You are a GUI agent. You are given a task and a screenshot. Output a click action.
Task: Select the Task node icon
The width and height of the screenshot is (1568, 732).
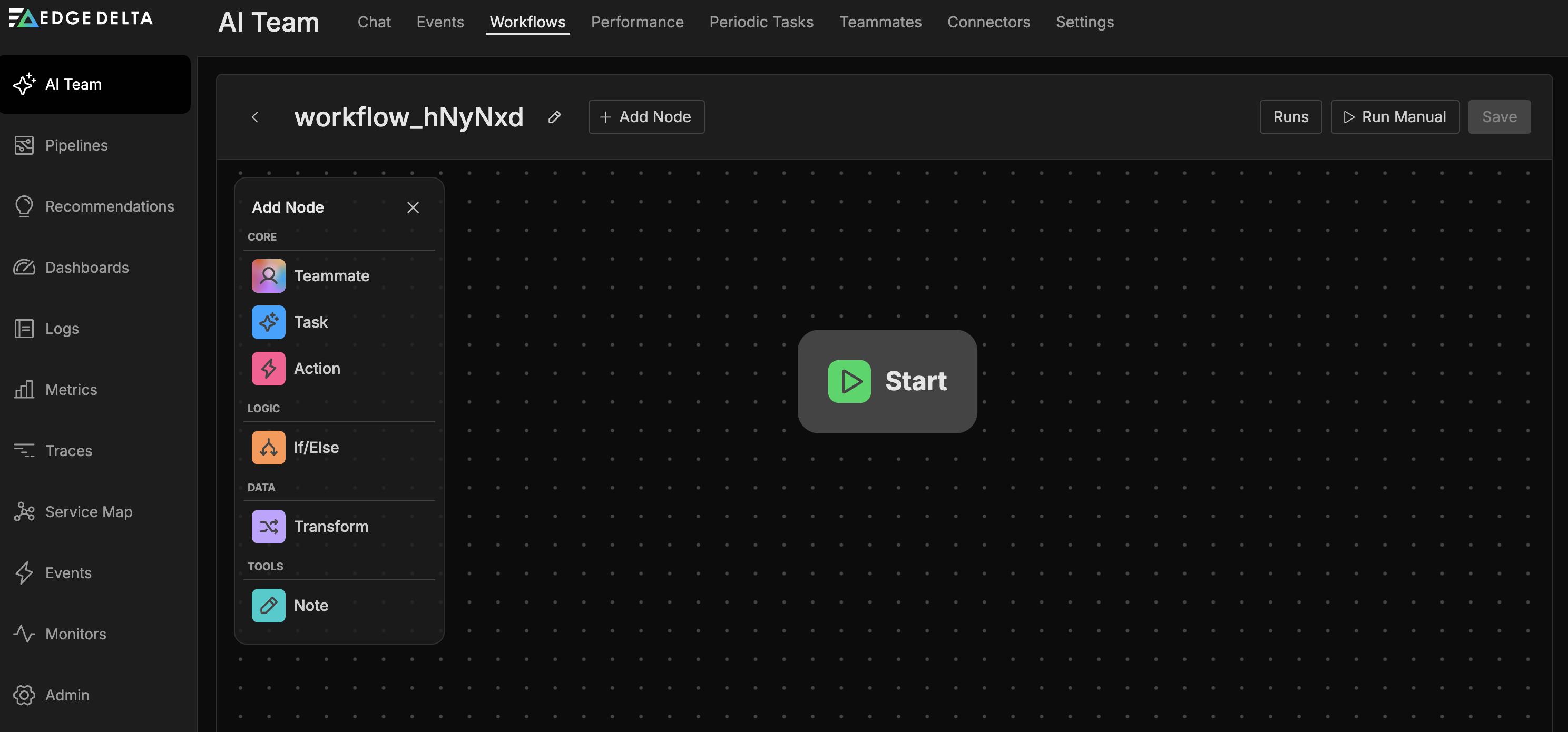(268, 322)
